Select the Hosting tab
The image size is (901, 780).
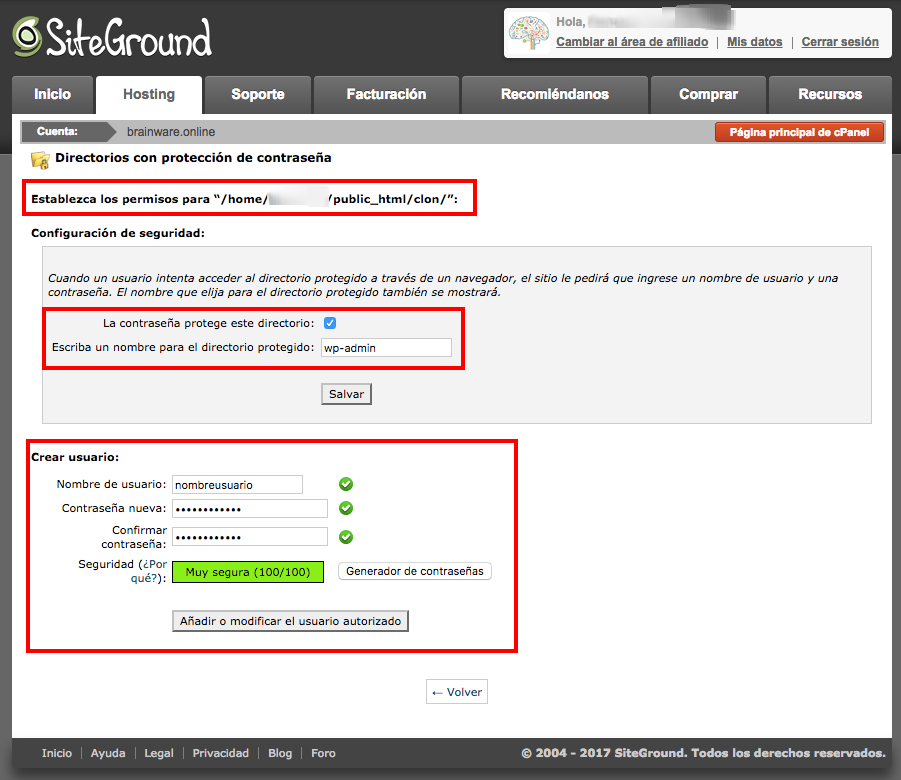point(149,94)
